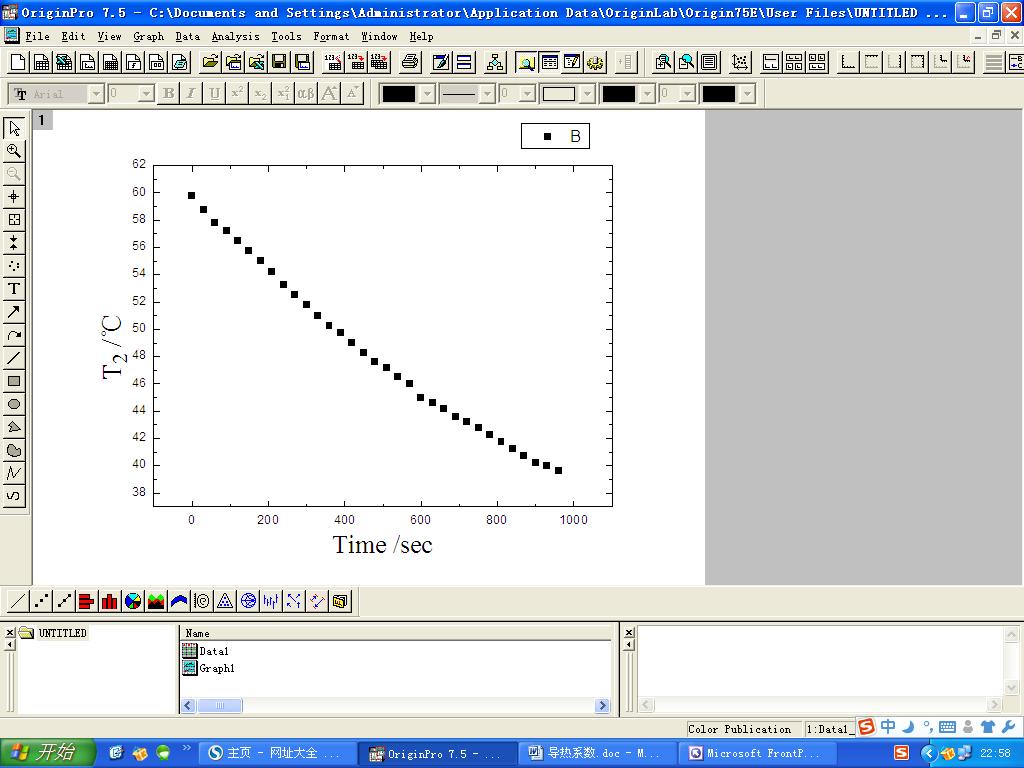Viewport: 1024px width, 768px height.
Task: Create a Ternary plot
Action: [x=225, y=601]
